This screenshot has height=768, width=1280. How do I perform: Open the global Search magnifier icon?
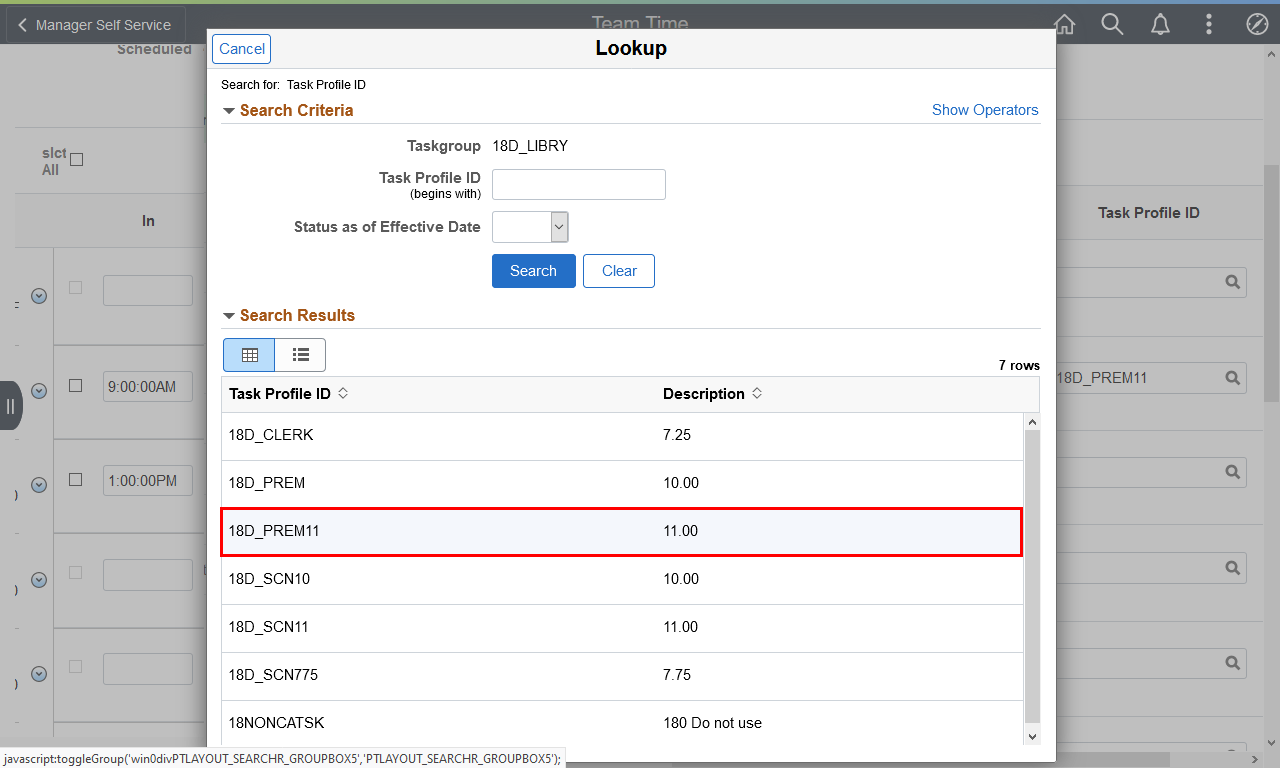[1113, 25]
